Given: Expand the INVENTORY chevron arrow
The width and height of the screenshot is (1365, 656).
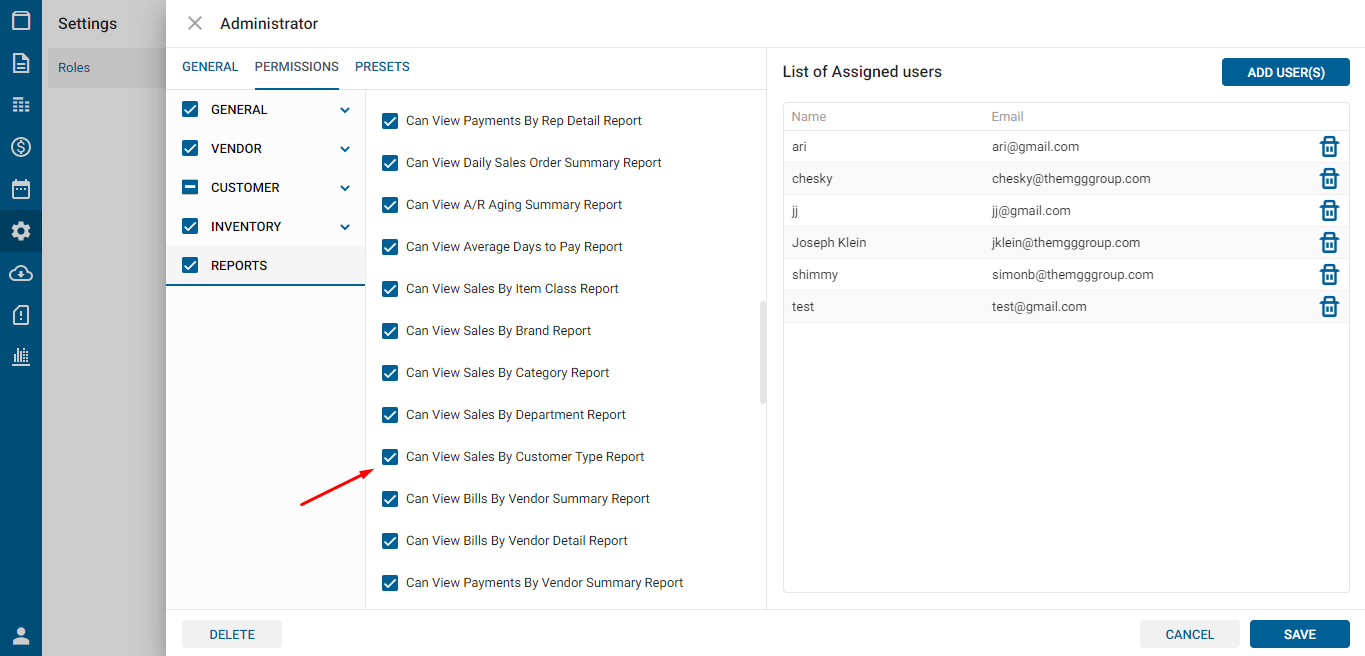Looking at the screenshot, I should pos(345,227).
